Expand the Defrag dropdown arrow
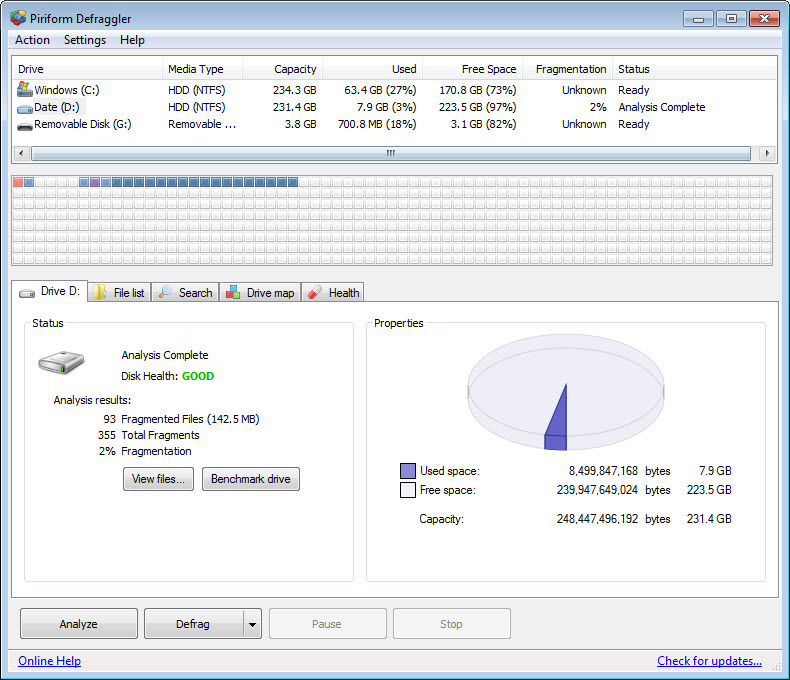This screenshot has height=680, width=790. tap(252, 624)
